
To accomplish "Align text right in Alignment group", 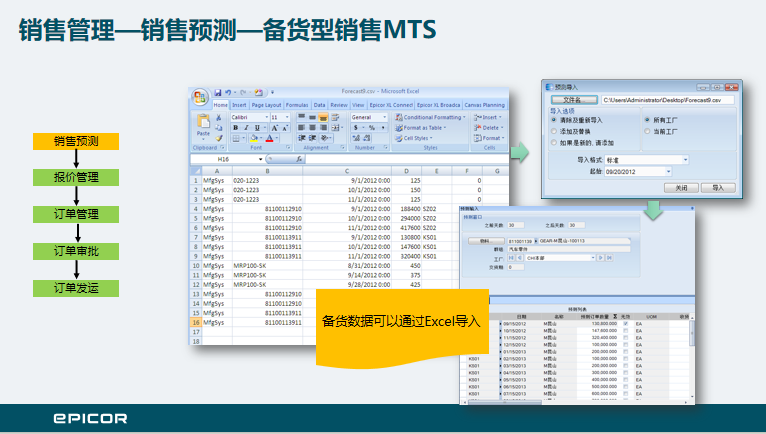I will [x=323, y=128].
